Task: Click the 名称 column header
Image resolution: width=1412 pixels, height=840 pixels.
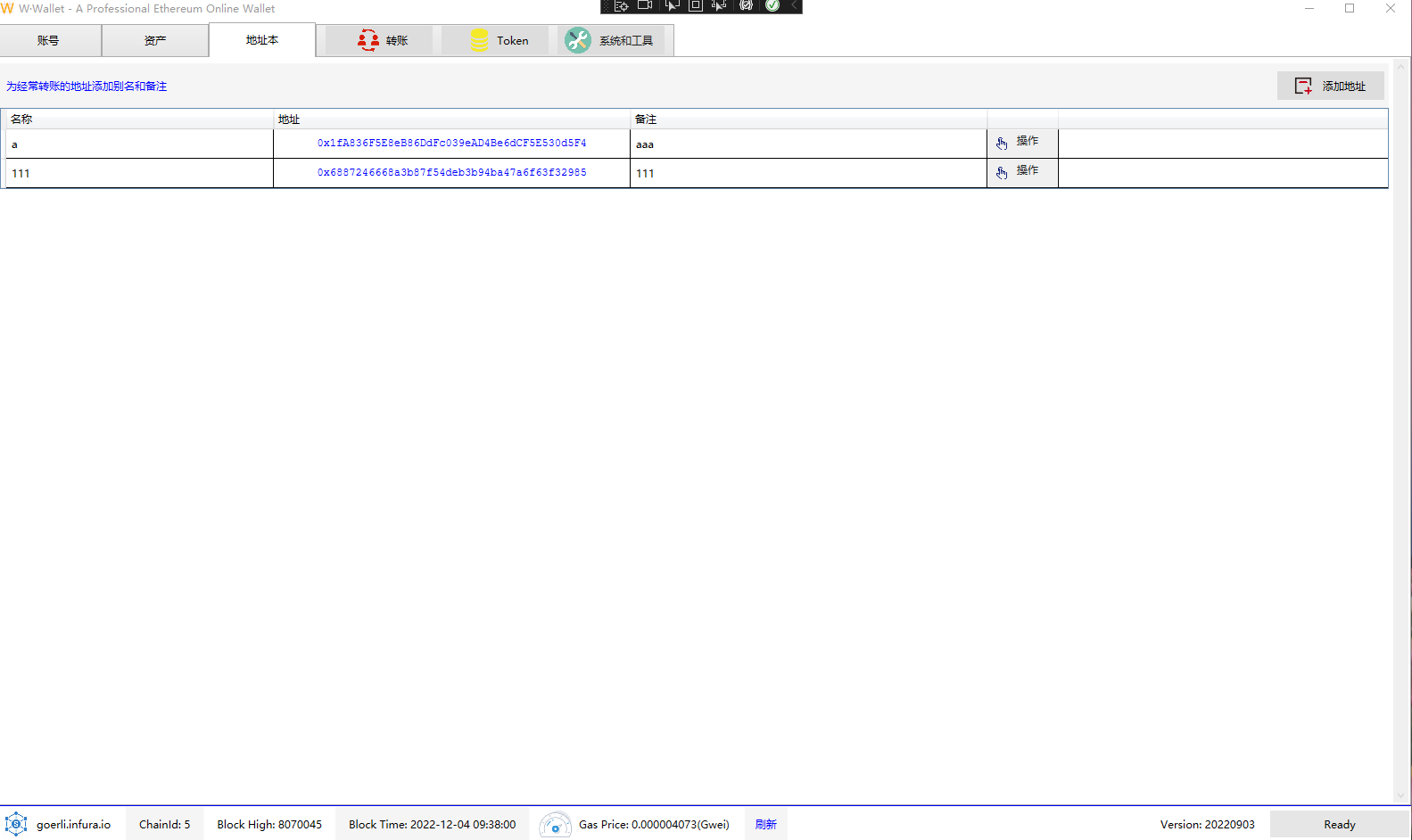Action: point(139,119)
